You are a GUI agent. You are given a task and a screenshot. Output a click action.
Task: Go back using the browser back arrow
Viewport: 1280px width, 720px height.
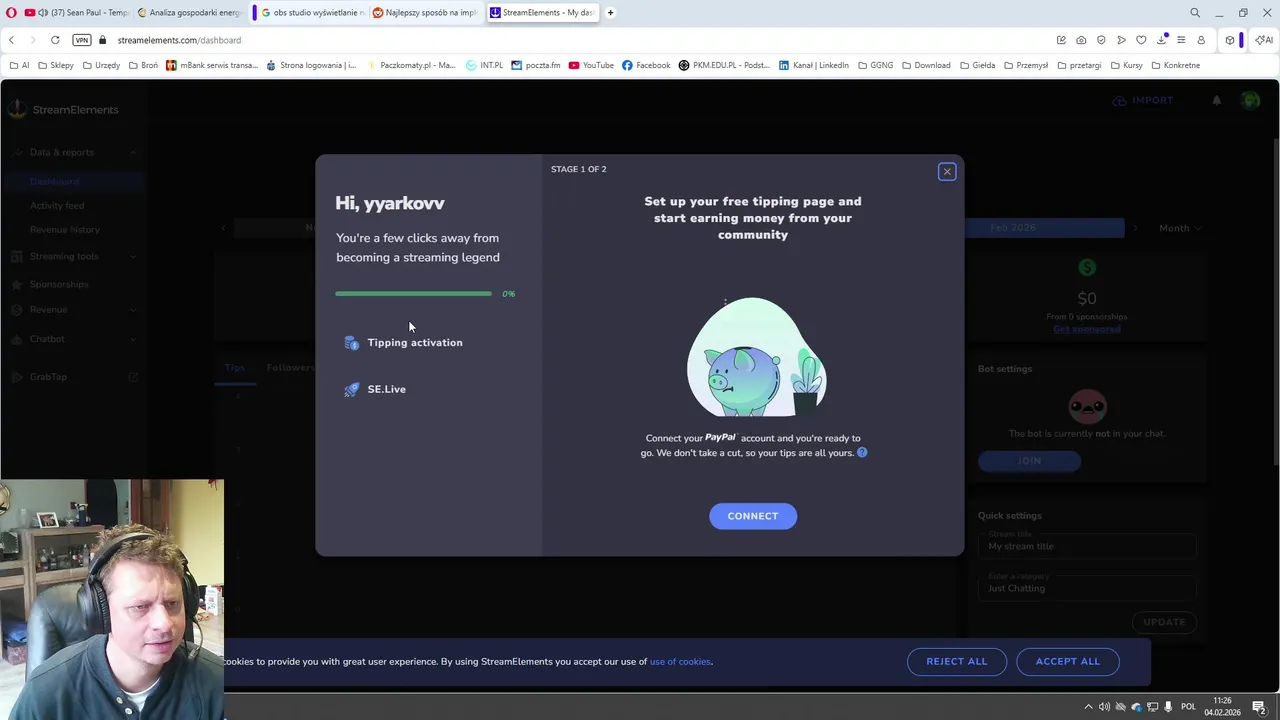click(x=11, y=40)
